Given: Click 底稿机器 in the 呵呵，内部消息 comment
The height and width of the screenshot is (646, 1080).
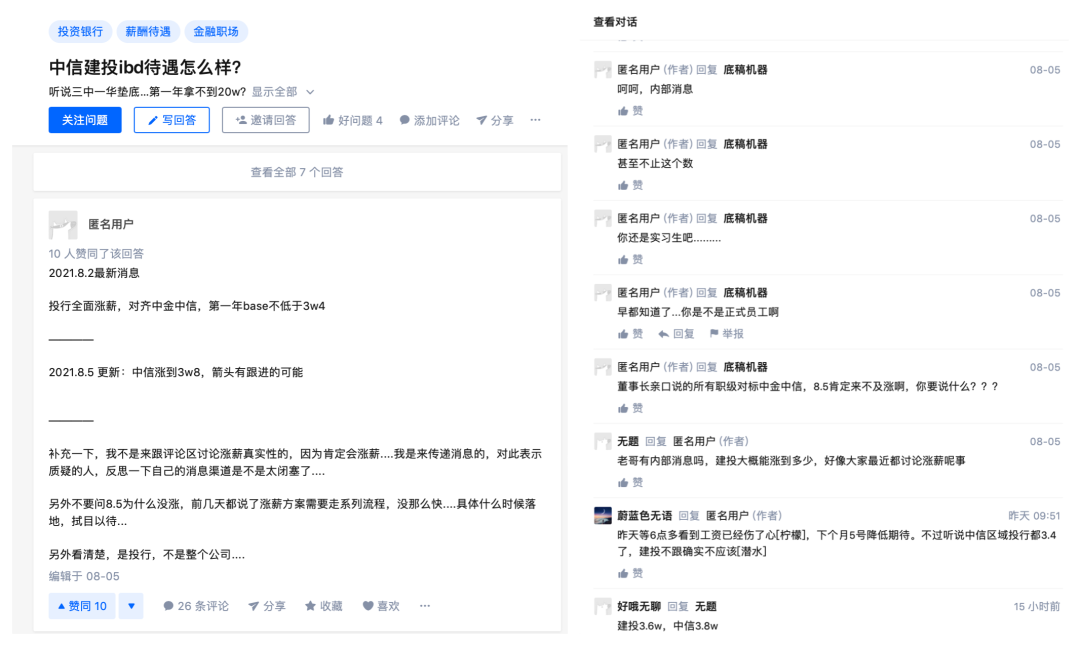Looking at the screenshot, I should pyautogui.click(x=745, y=70).
